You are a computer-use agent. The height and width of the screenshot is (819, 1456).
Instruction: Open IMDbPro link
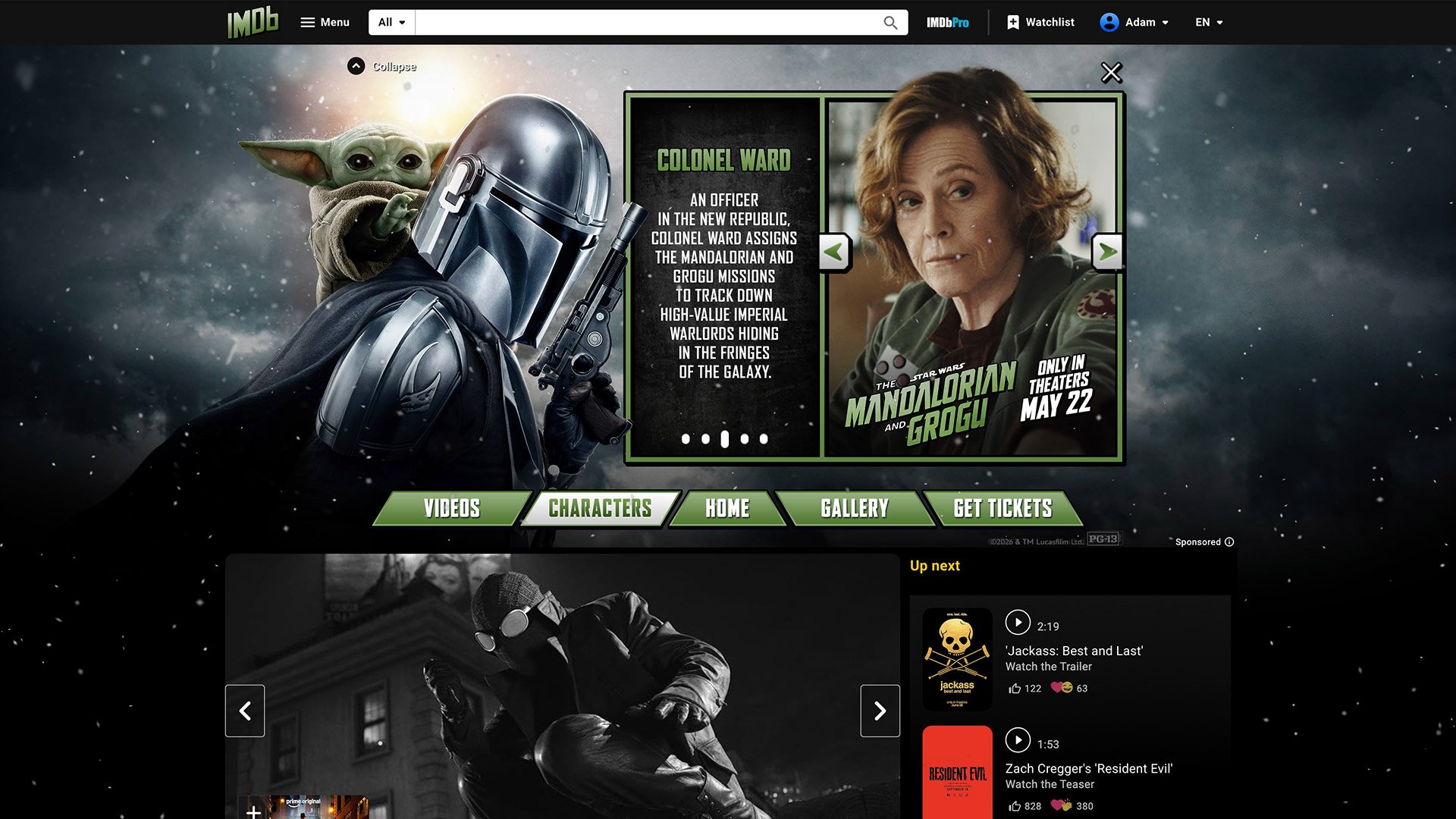click(x=947, y=22)
